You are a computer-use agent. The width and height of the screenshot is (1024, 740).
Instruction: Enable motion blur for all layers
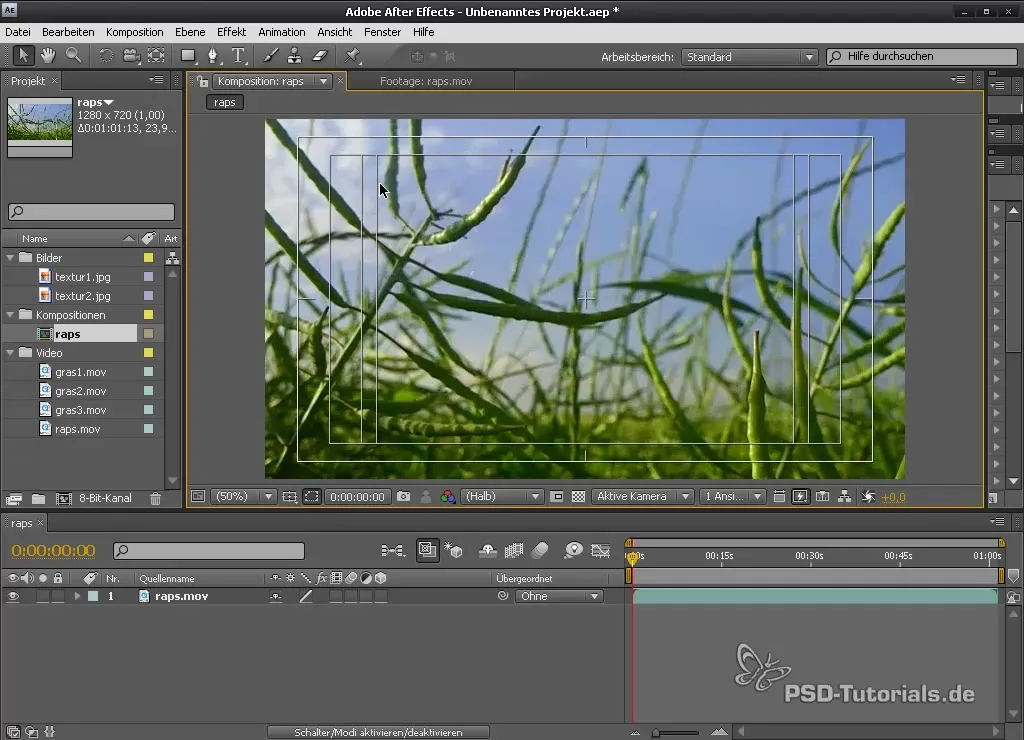(x=539, y=551)
